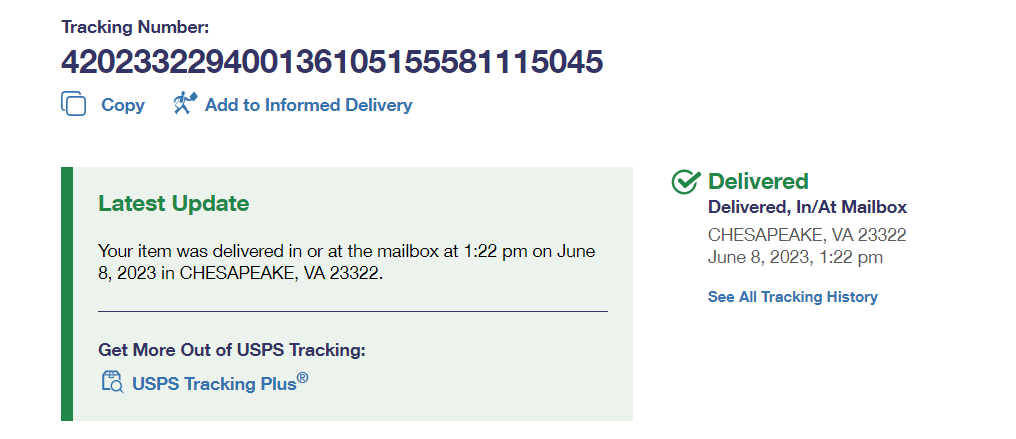Click the June 8, 2023, 1:22 pm timestamp
The width and height of the screenshot is (1016, 439).
[x=795, y=258]
